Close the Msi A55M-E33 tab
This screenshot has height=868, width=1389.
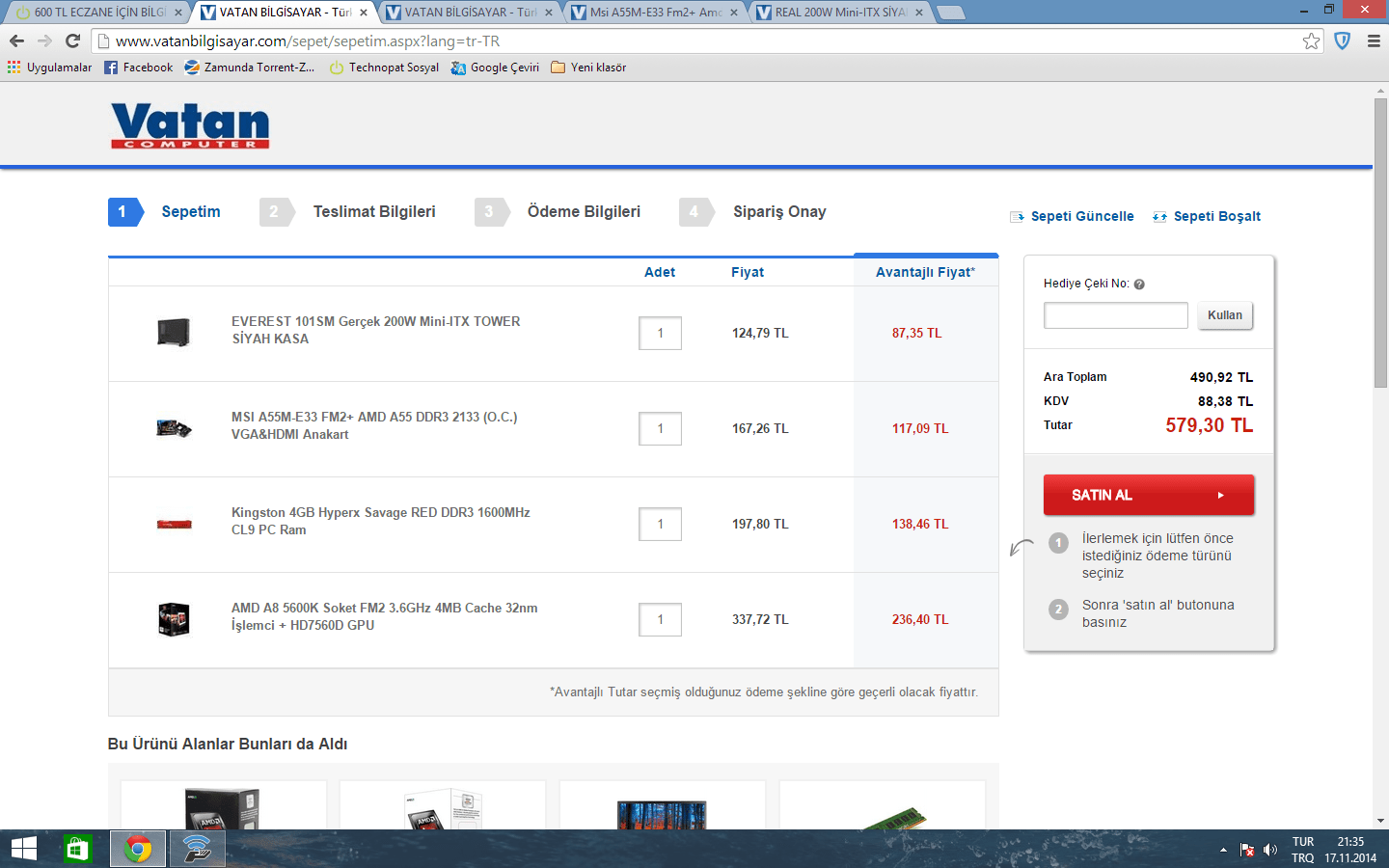(734, 13)
